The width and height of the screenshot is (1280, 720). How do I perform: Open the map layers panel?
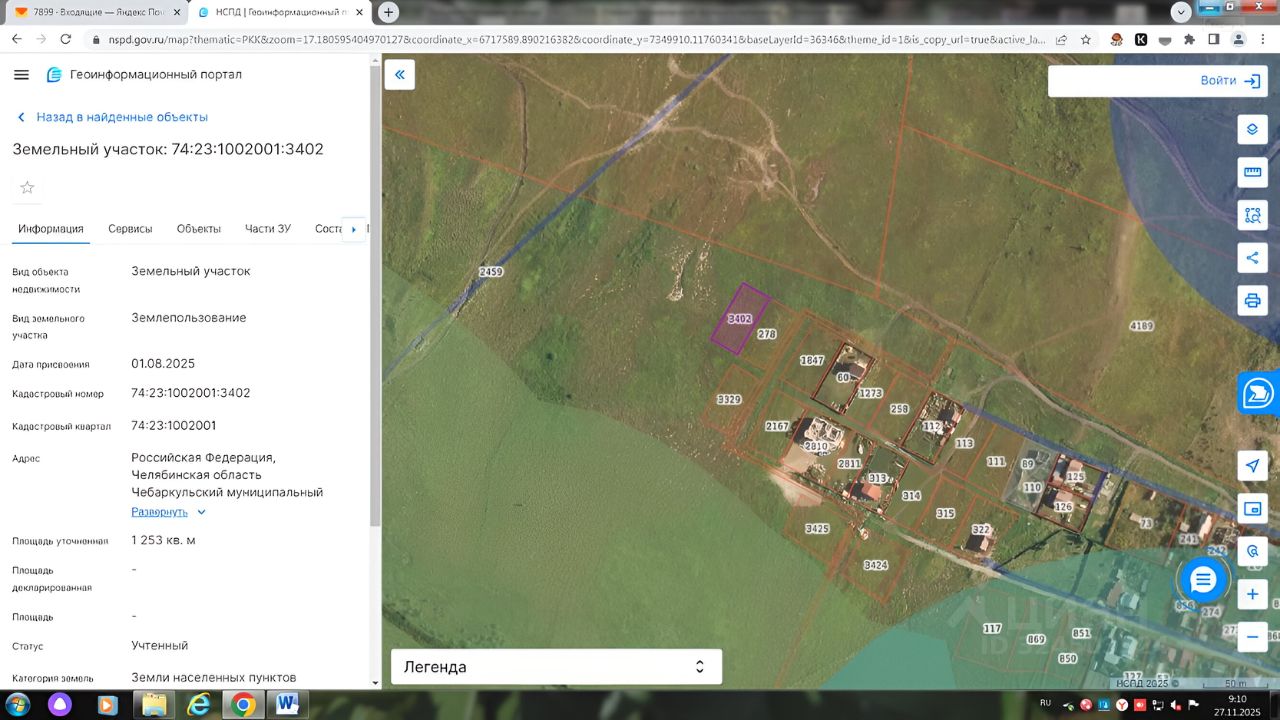(1252, 130)
